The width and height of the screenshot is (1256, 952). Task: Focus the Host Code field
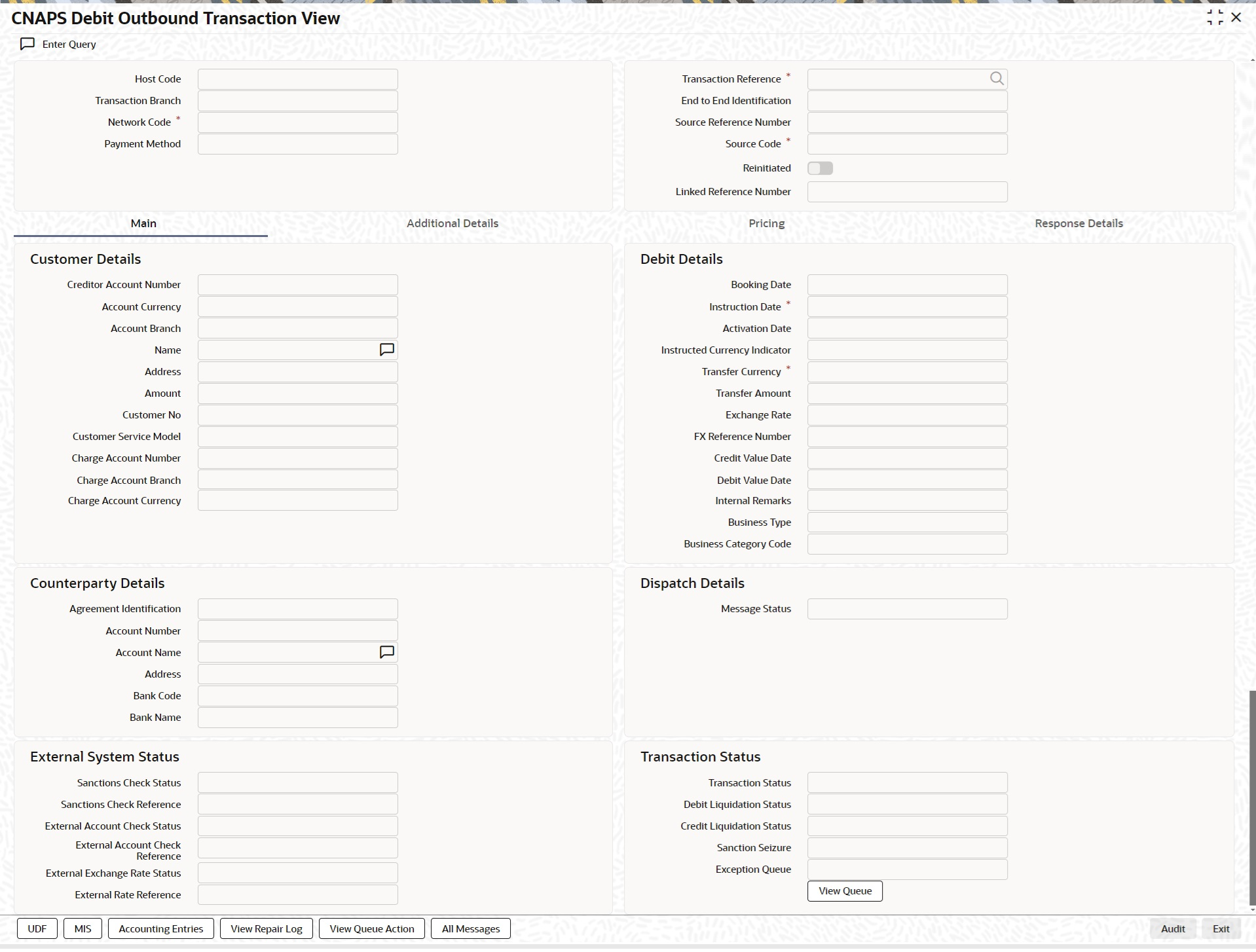coord(298,79)
